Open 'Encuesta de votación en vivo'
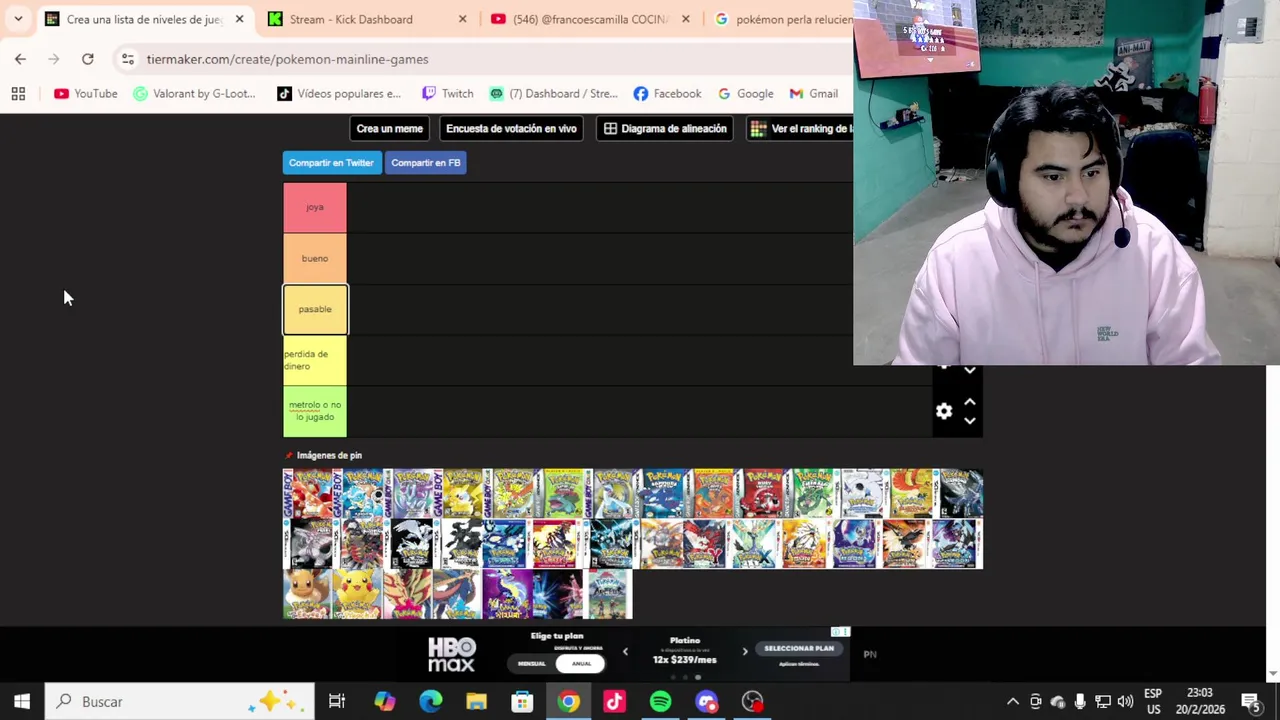 [x=511, y=129]
